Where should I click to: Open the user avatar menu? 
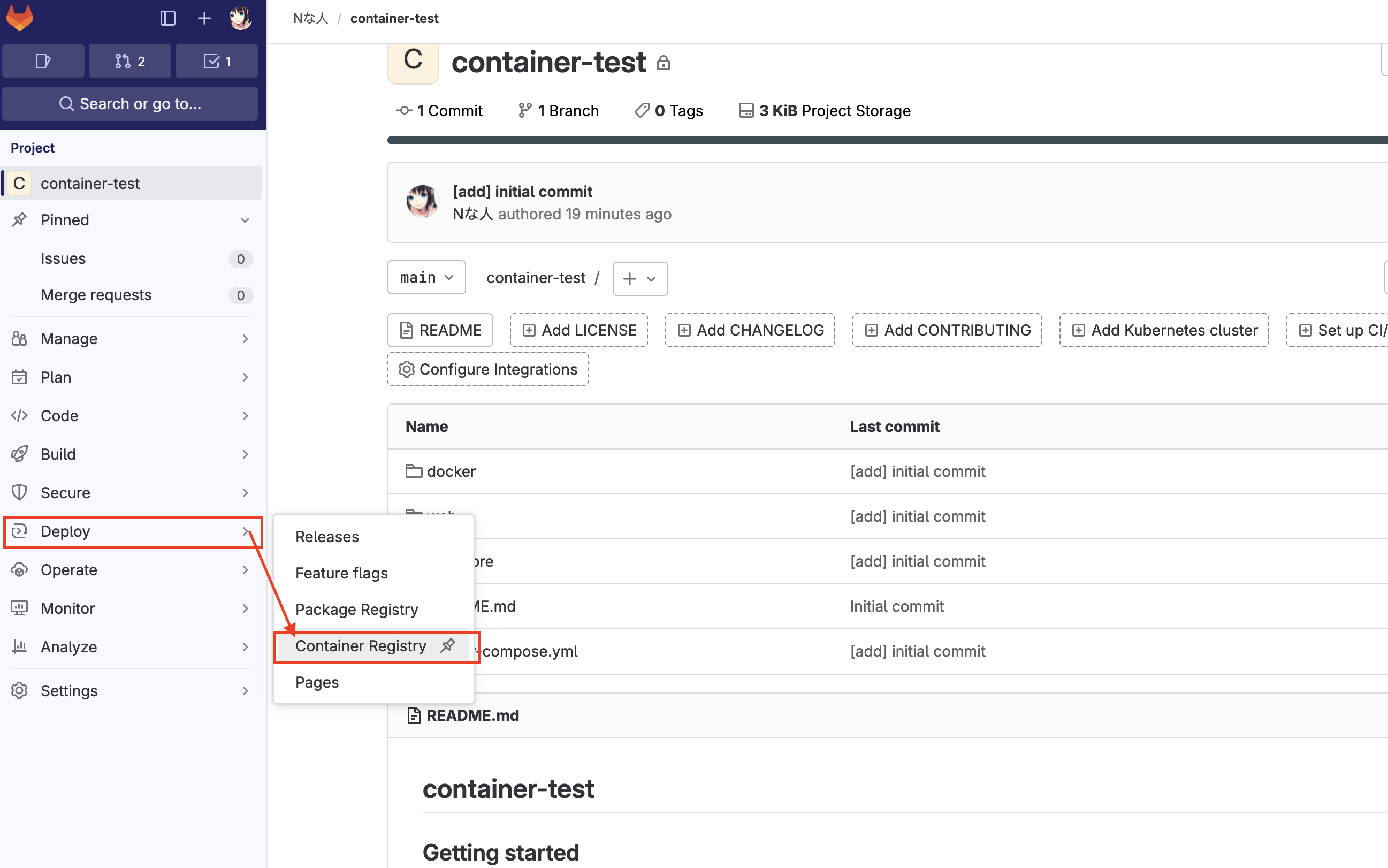pos(240,18)
